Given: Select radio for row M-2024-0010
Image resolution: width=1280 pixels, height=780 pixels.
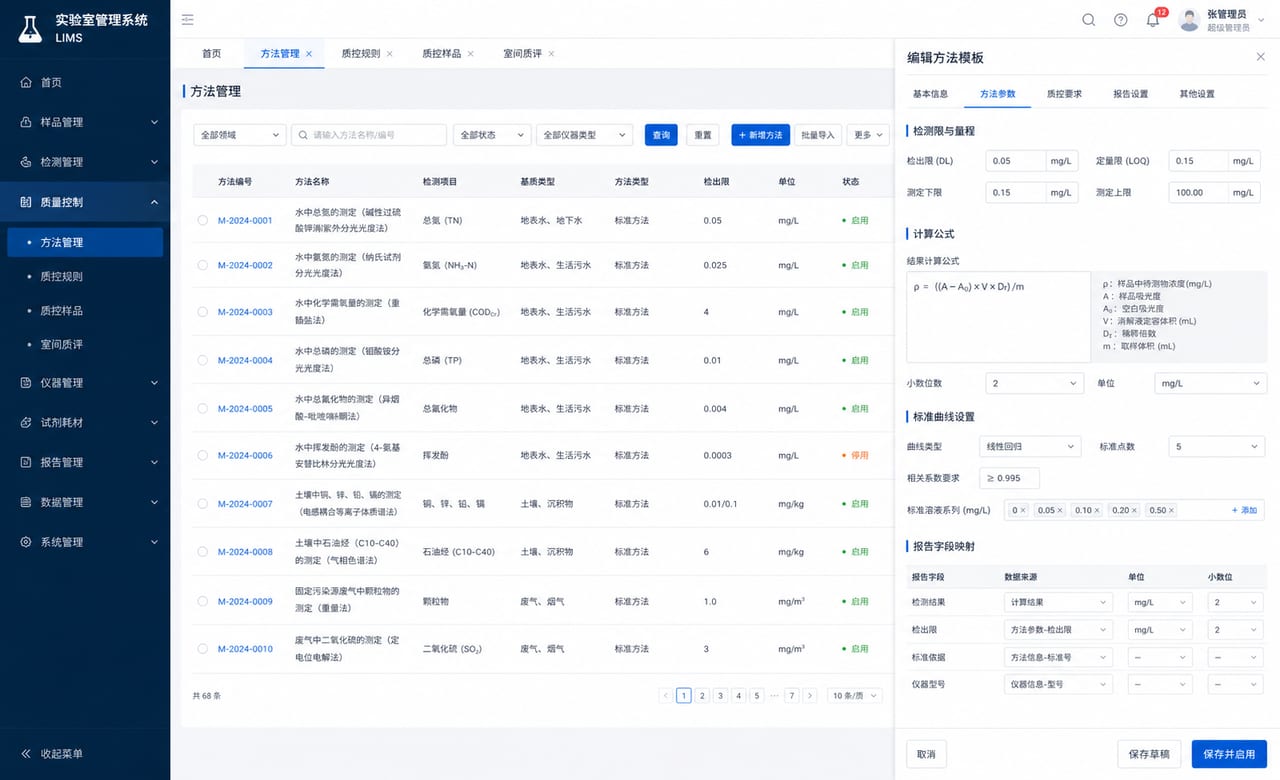Looking at the screenshot, I should pyautogui.click(x=202, y=649).
